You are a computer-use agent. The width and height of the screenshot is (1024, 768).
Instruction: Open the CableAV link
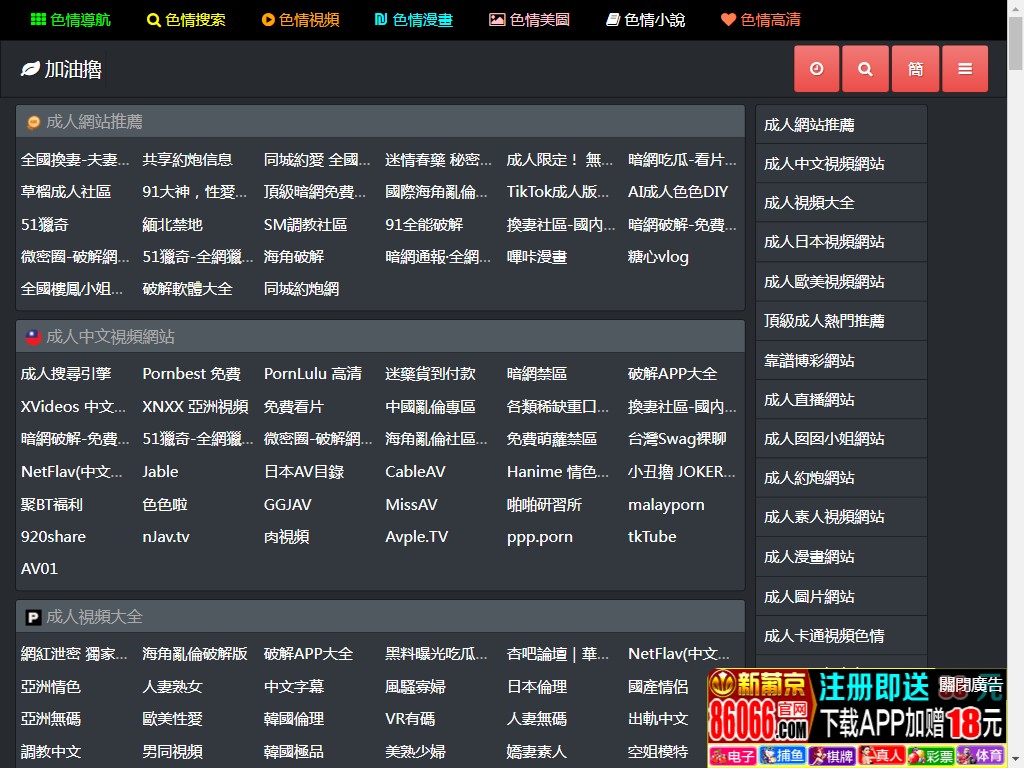point(415,472)
